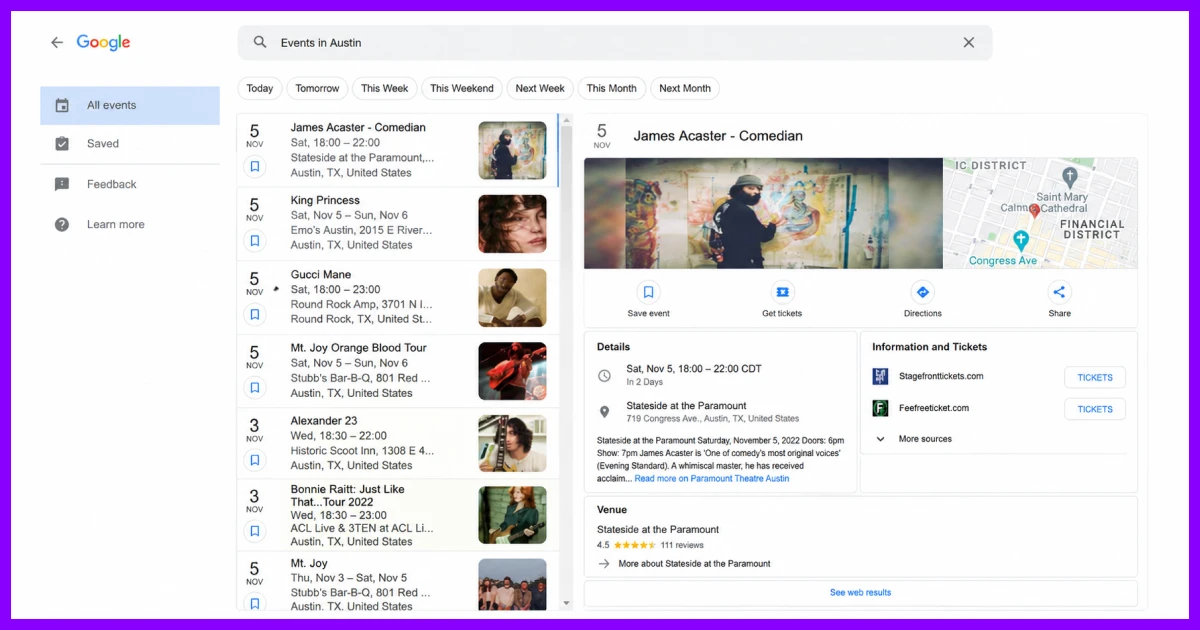Click the event list scrollbar down arrow
1200x630 pixels.
coord(566,603)
